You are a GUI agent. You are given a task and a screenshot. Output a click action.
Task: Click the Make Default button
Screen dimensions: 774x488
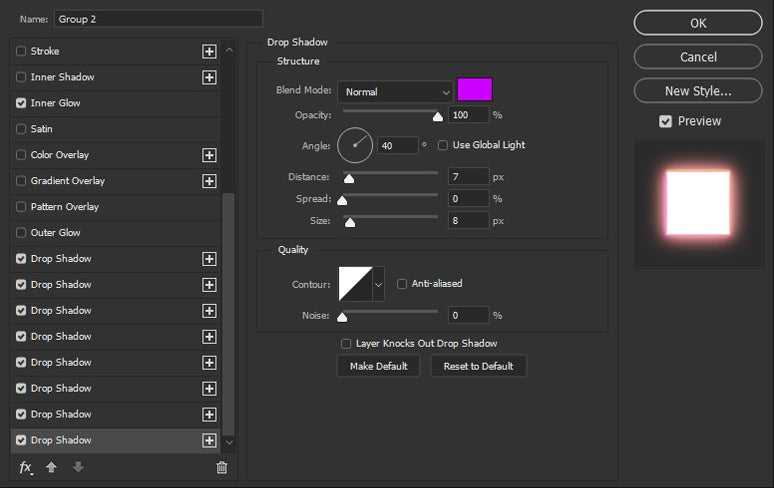[x=379, y=366]
